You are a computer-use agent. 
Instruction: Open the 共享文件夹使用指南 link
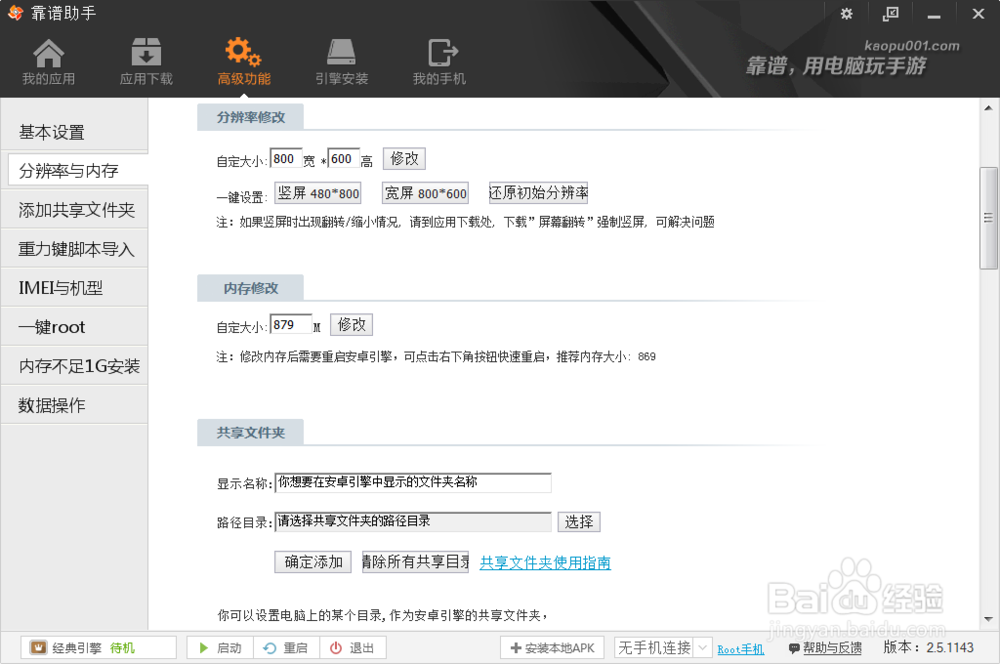[544, 562]
